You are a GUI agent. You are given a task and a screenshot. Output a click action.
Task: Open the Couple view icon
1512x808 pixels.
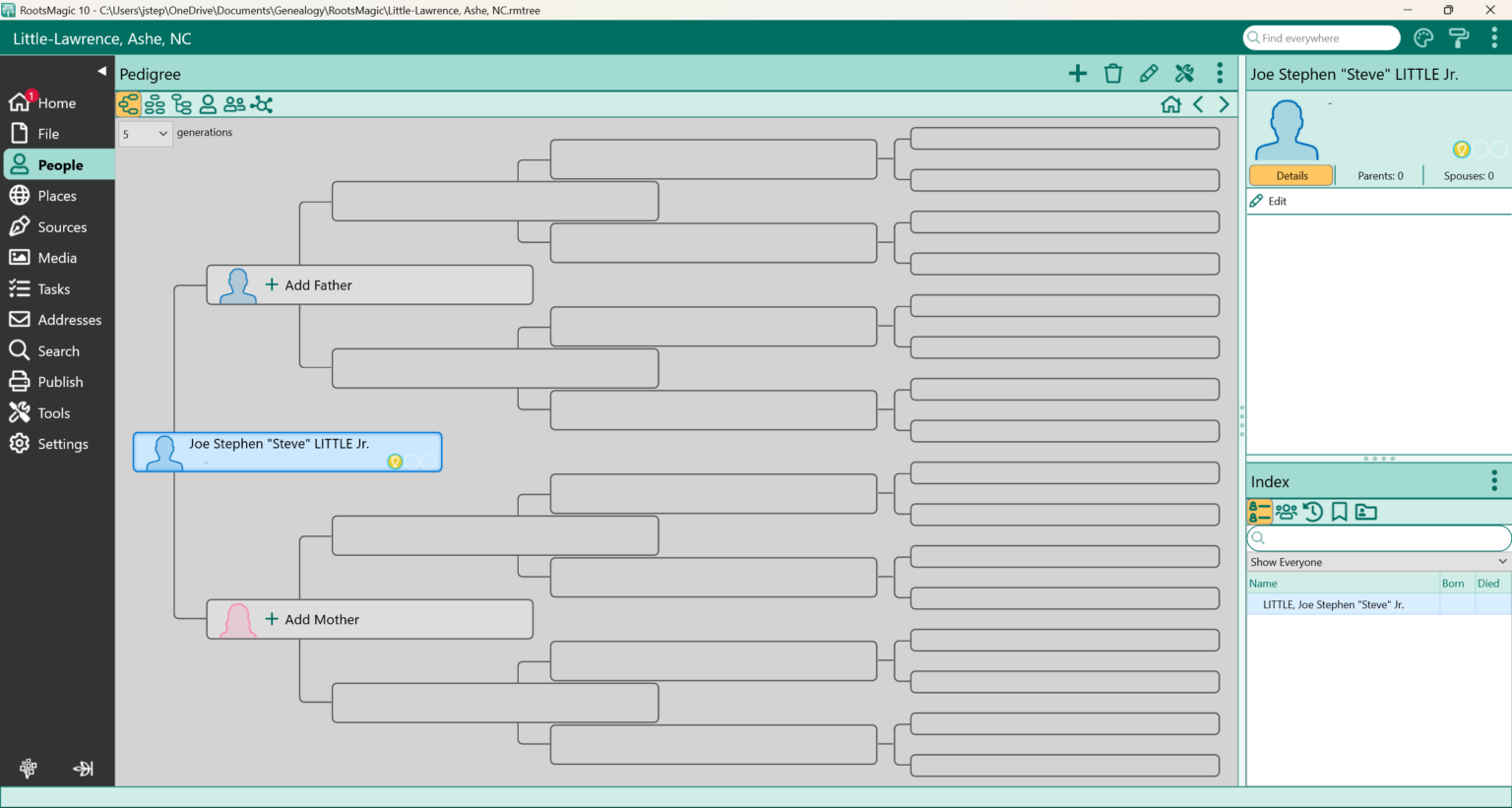click(x=234, y=103)
